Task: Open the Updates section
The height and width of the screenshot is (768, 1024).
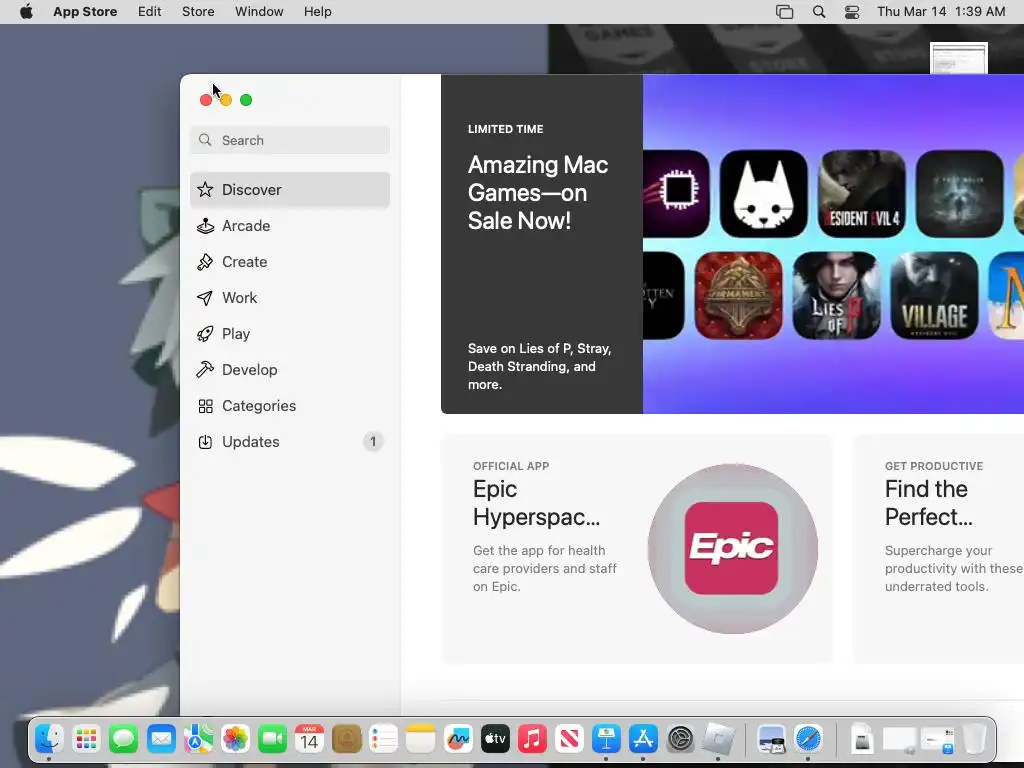Action: [290, 441]
